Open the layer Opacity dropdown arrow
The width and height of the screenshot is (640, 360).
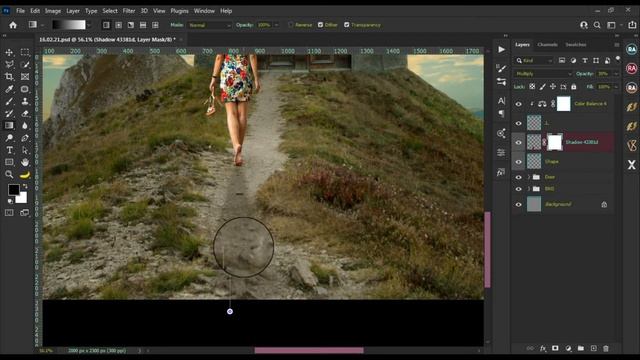(x=616, y=74)
